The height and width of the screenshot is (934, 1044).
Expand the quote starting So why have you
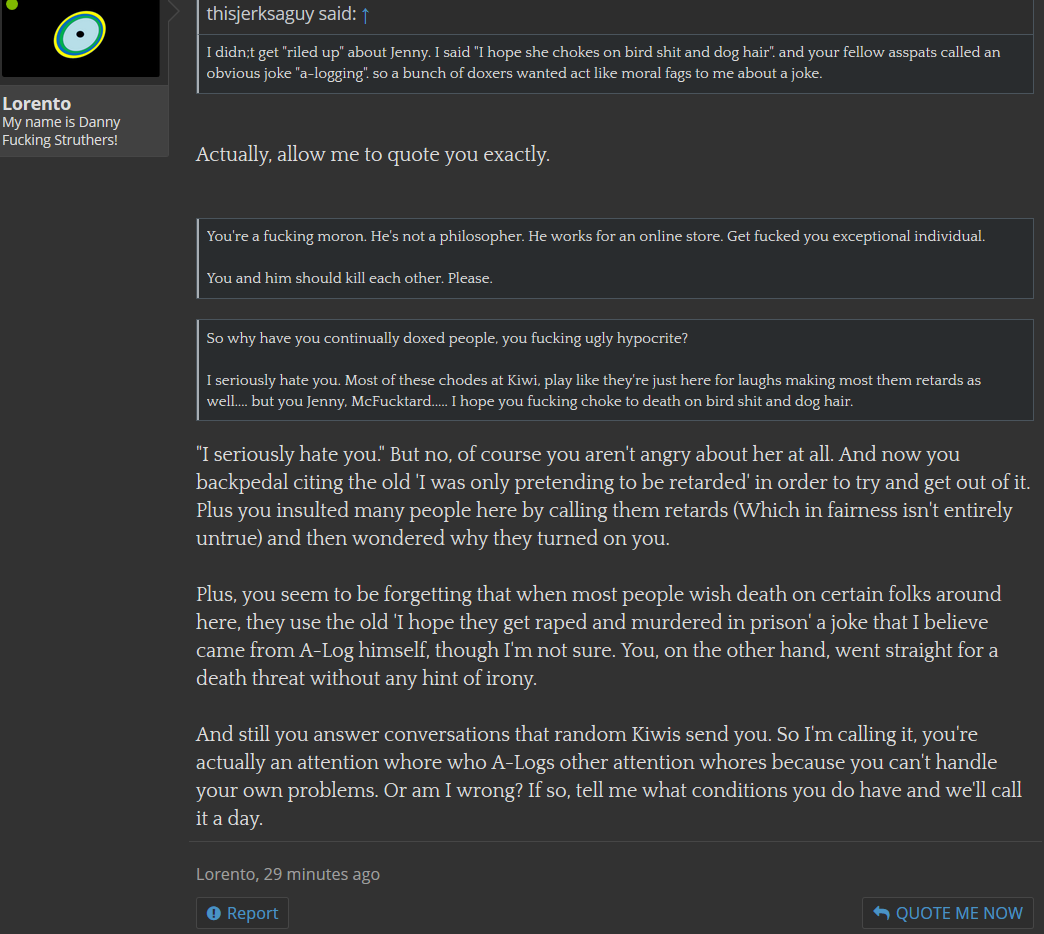pos(616,370)
